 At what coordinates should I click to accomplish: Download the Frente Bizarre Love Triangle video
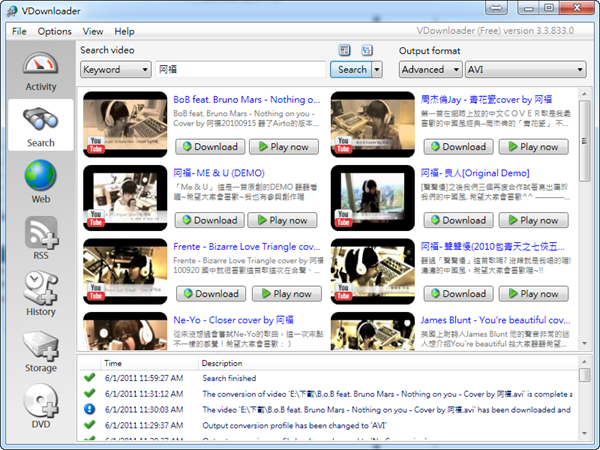tap(211, 293)
